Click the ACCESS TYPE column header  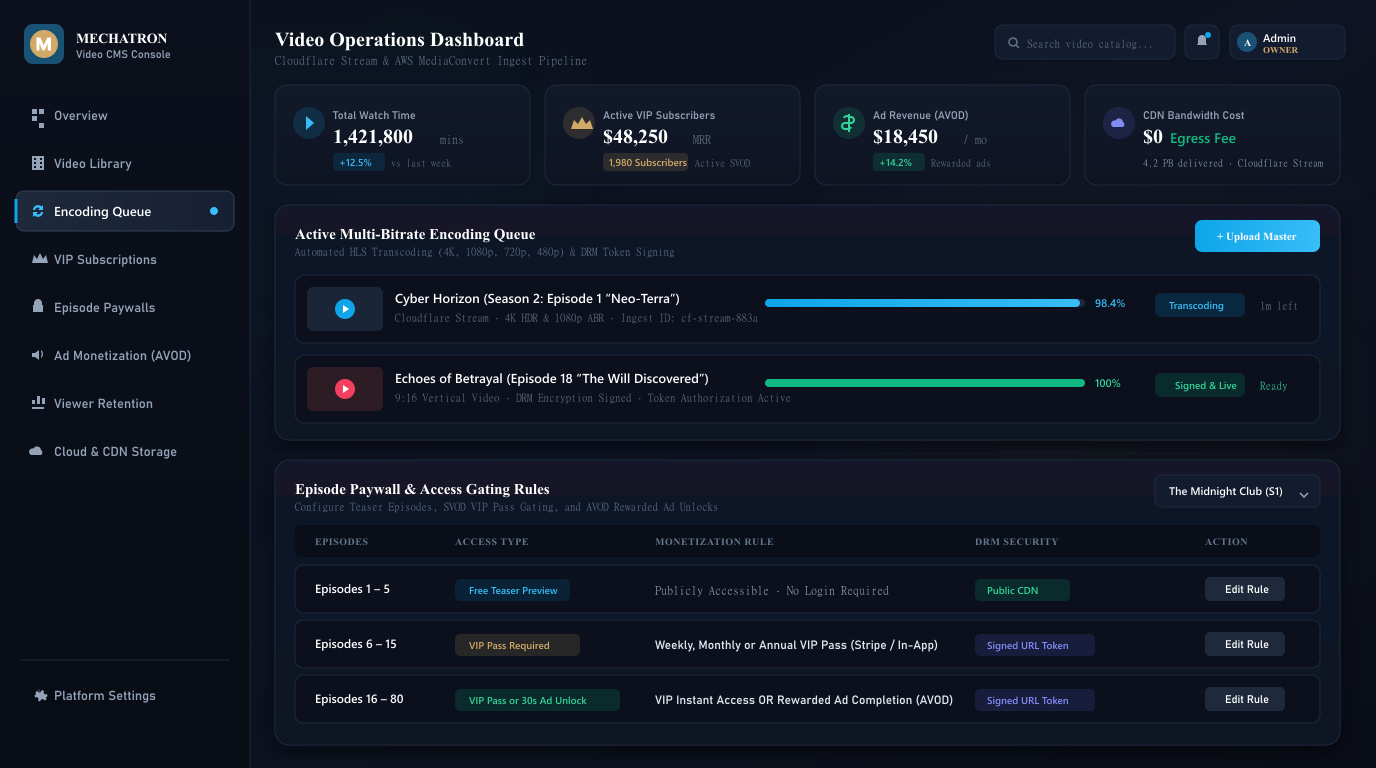(491, 541)
